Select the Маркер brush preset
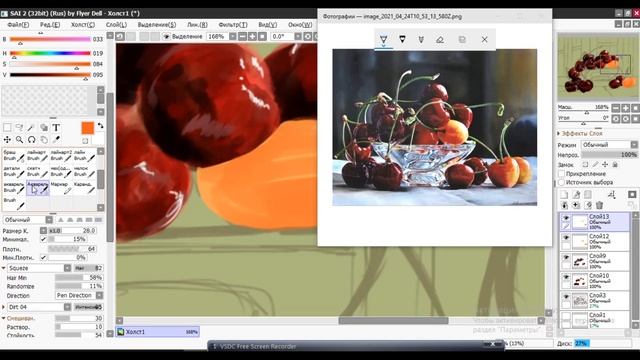This screenshot has width=640, height=360. click(x=61, y=187)
